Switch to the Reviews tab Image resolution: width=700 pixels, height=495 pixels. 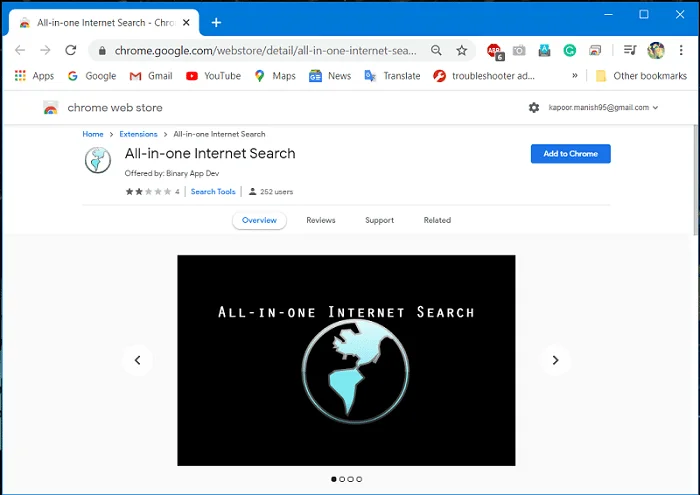(321, 220)
